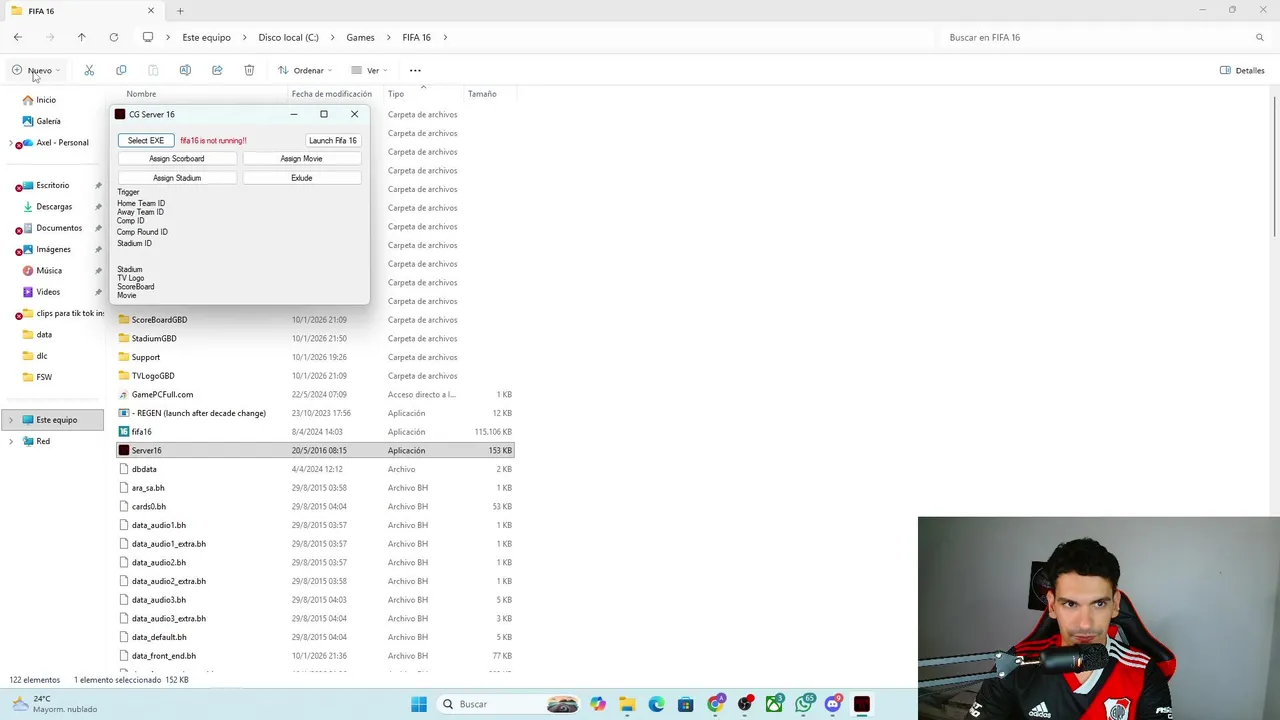Open the three-dot See more menu

click(x=415, y=70)
